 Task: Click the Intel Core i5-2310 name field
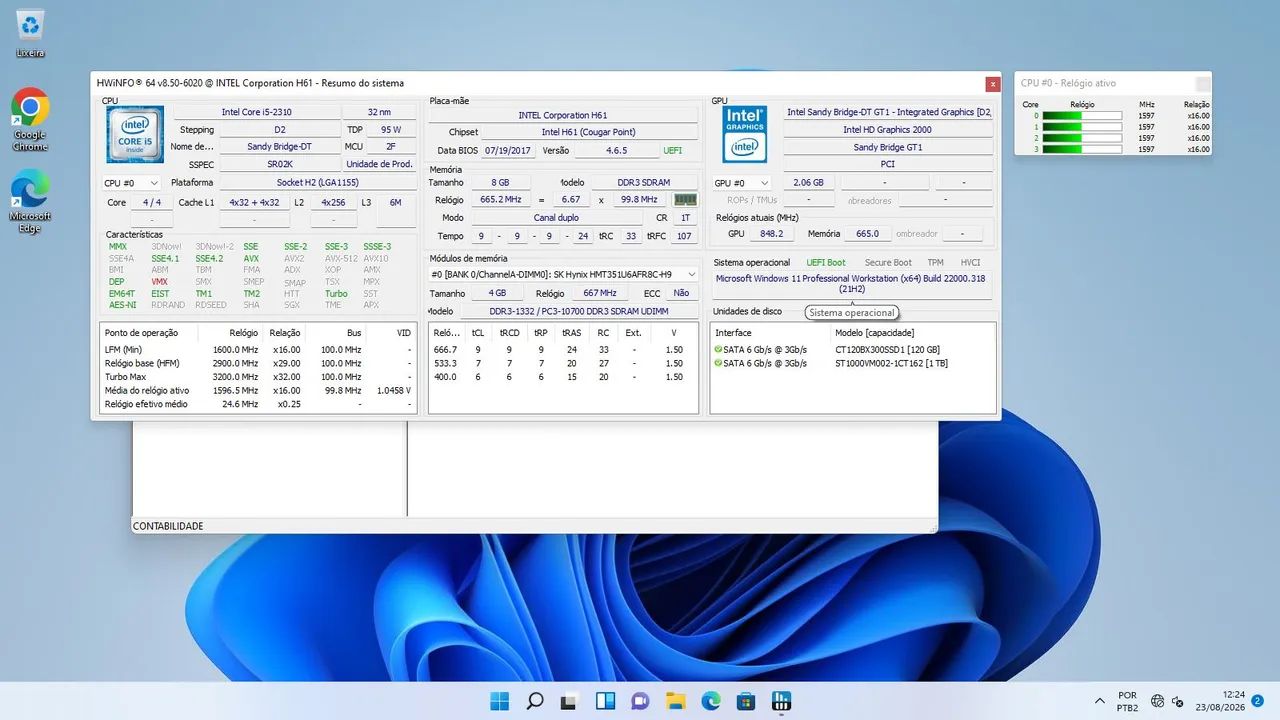(x=257, y=112)
